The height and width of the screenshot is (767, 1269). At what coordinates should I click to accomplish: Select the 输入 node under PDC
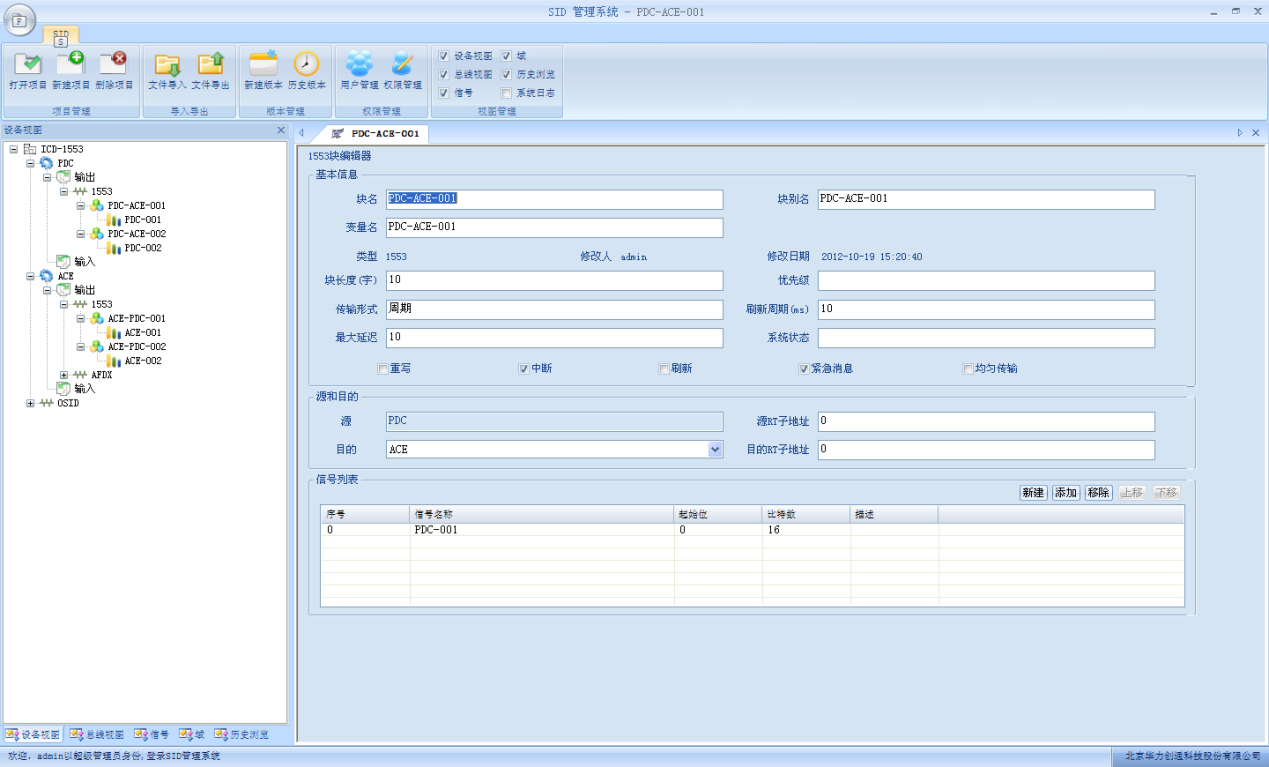click(x=84, y=261)
